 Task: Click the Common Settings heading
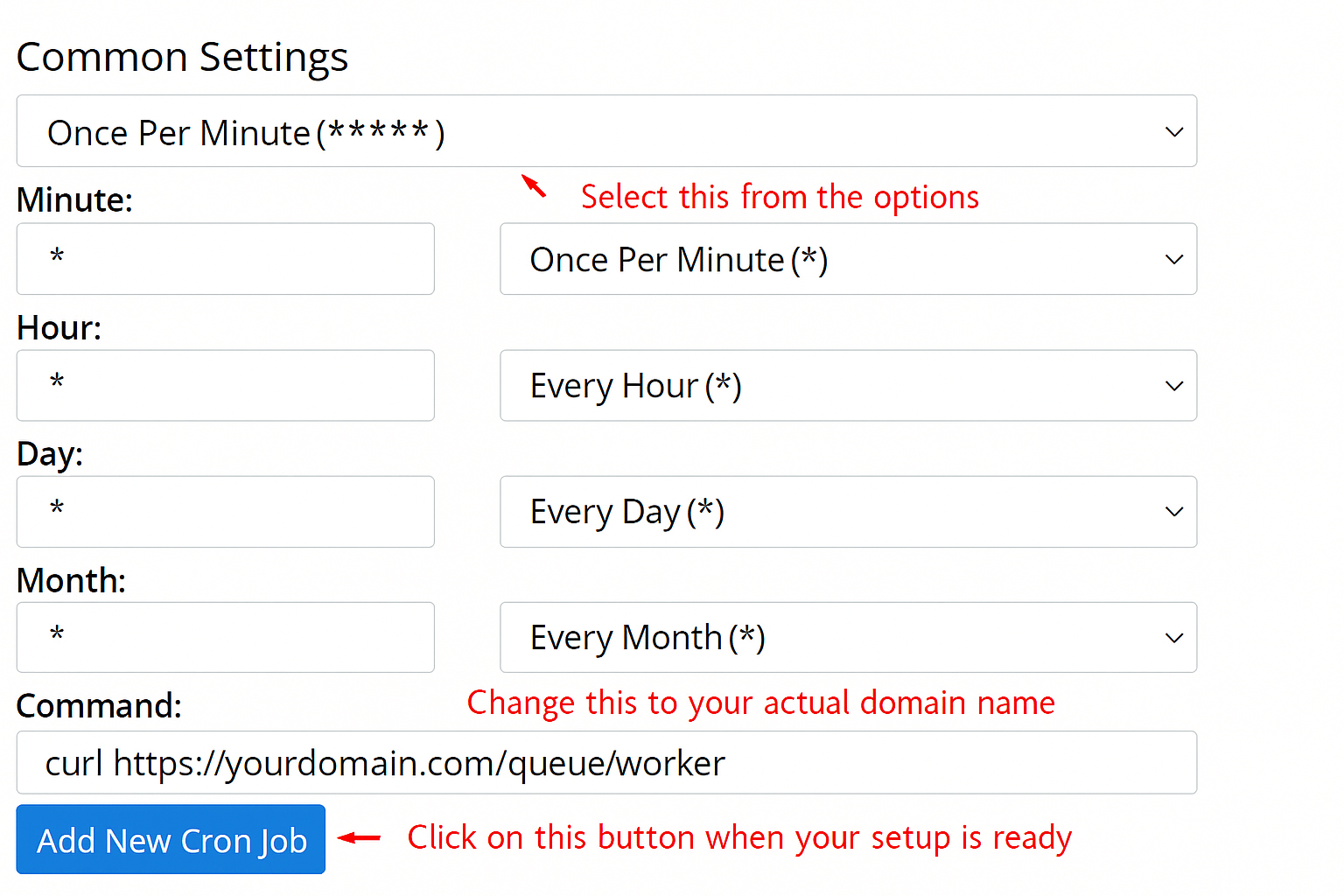click(182, 58)
